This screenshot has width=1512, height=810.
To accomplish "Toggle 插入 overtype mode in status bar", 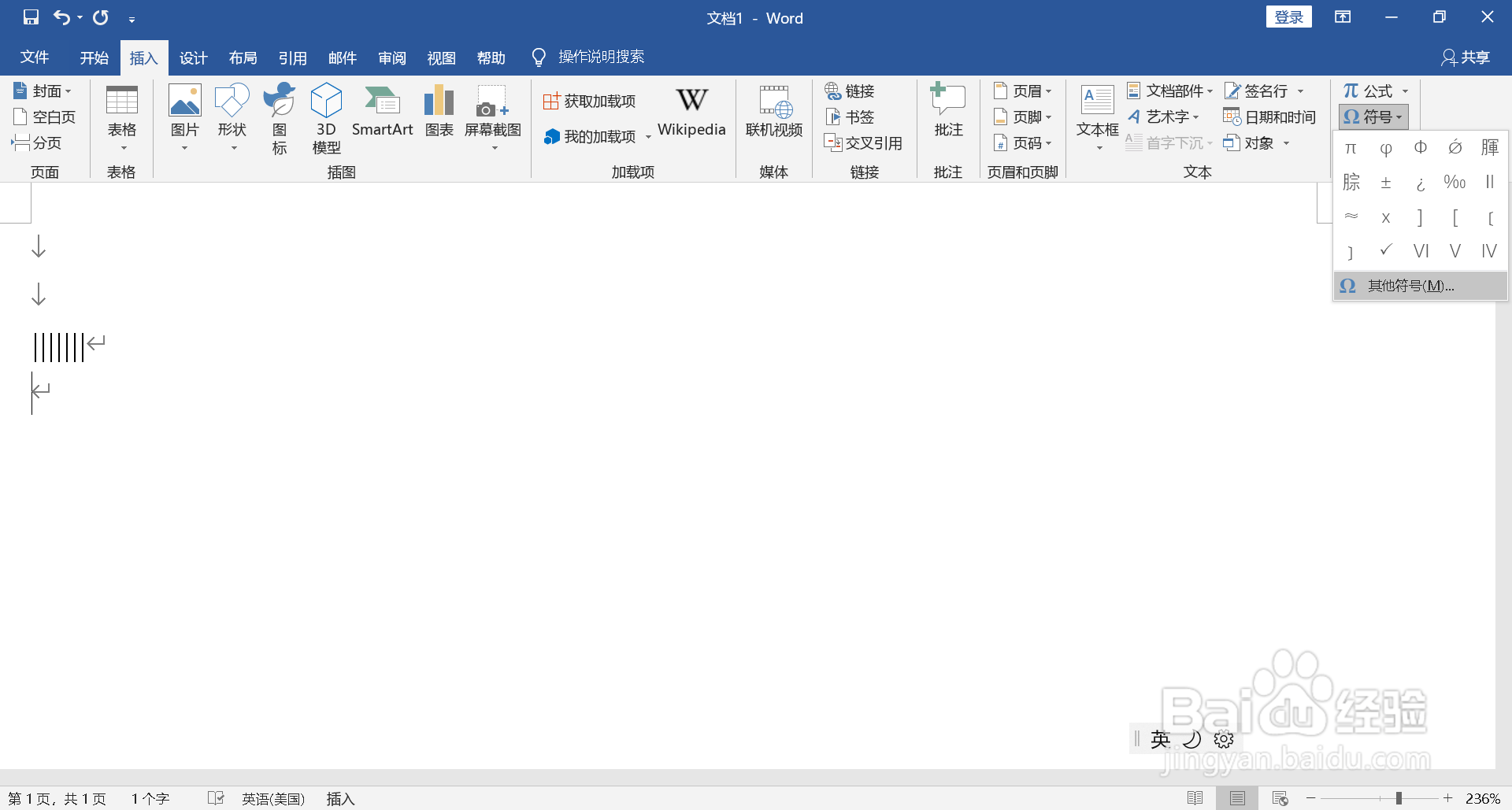I will (340, 798).
